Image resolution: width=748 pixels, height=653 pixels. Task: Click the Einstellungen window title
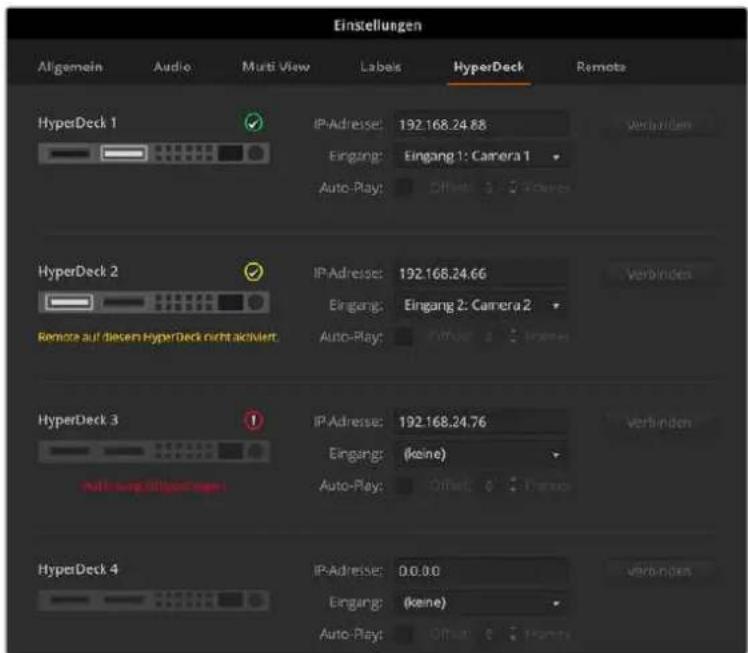(377, 25)
